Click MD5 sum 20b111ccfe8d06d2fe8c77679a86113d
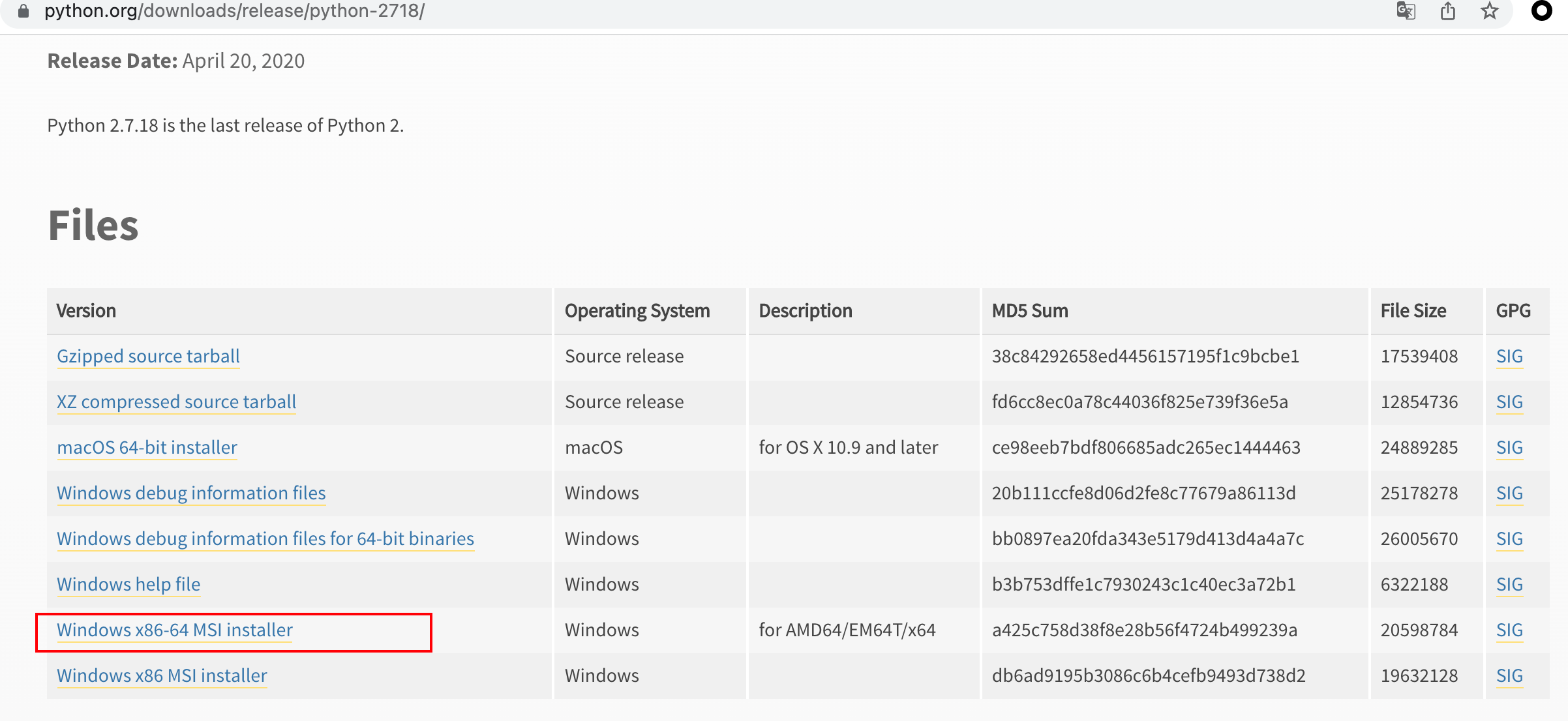The height and width of the screenshot is (721, 1568). [x=1144, y=493]
